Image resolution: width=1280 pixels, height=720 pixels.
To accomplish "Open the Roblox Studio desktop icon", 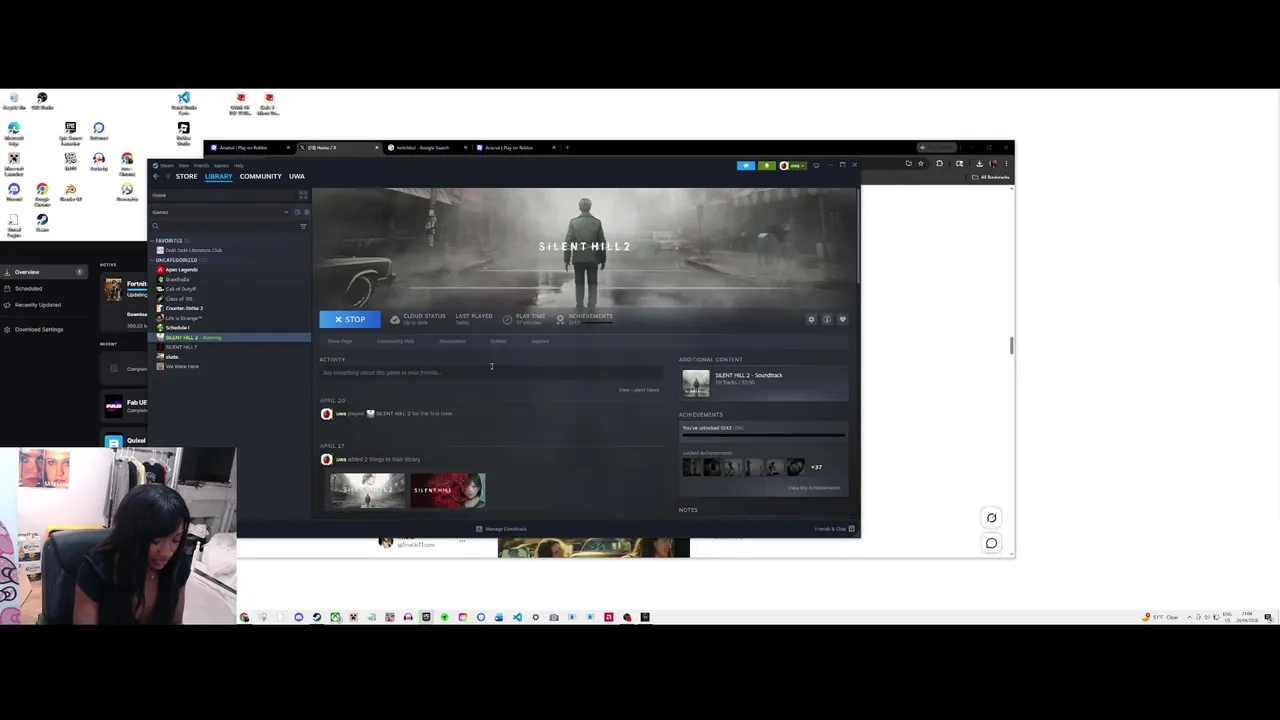I will pos(183,133).
